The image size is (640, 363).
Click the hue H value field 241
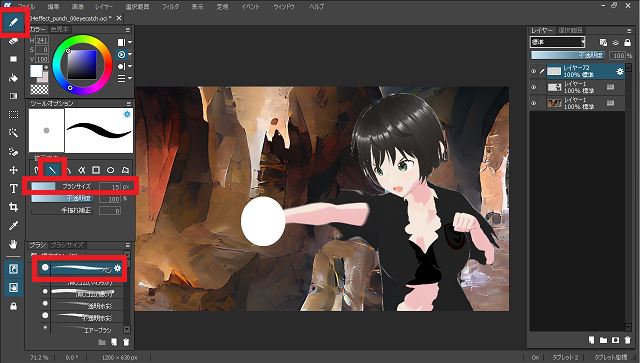42,40
